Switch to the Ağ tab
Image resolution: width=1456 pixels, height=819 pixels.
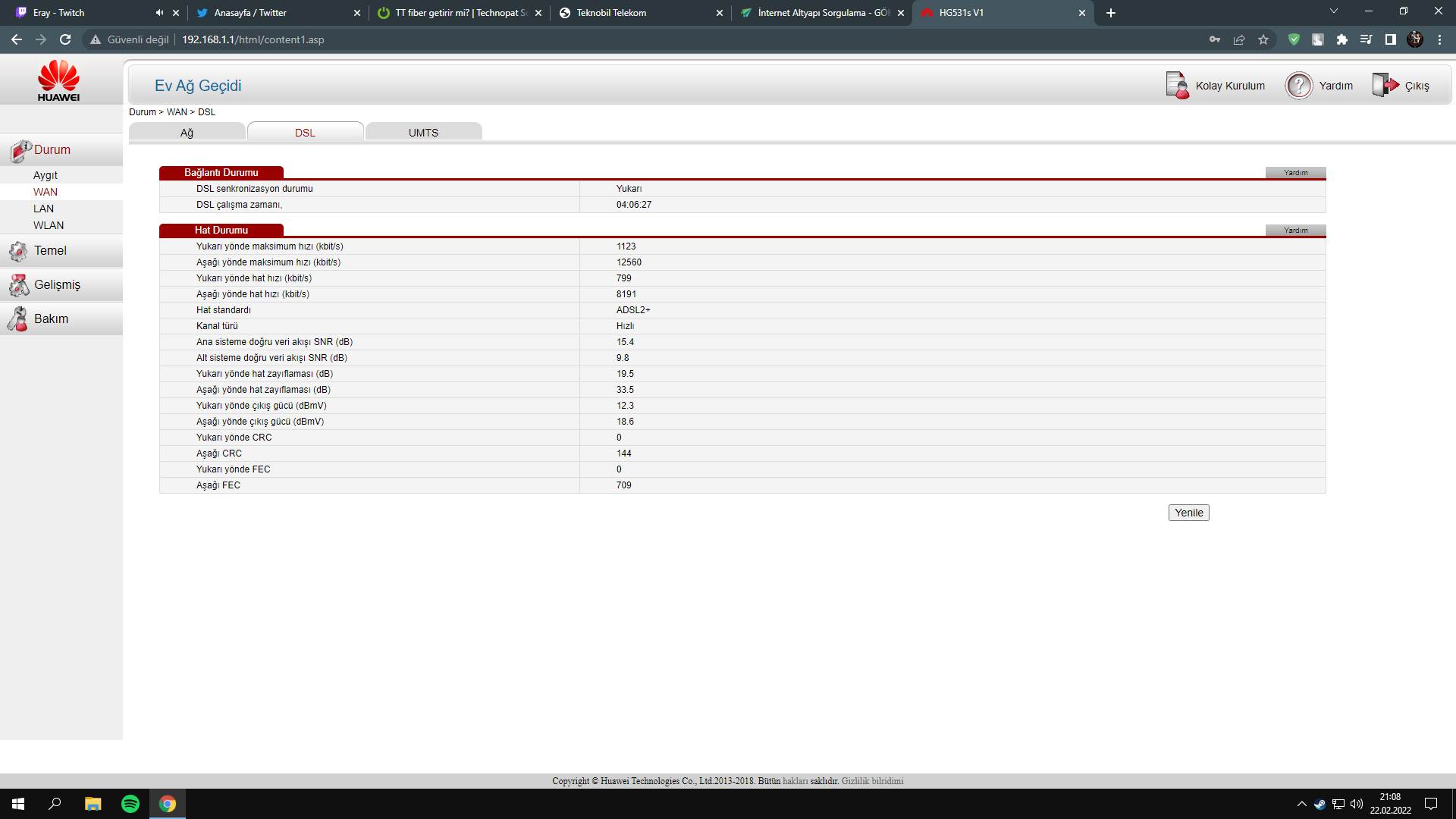pyautogui.click(x=187, y=133)
